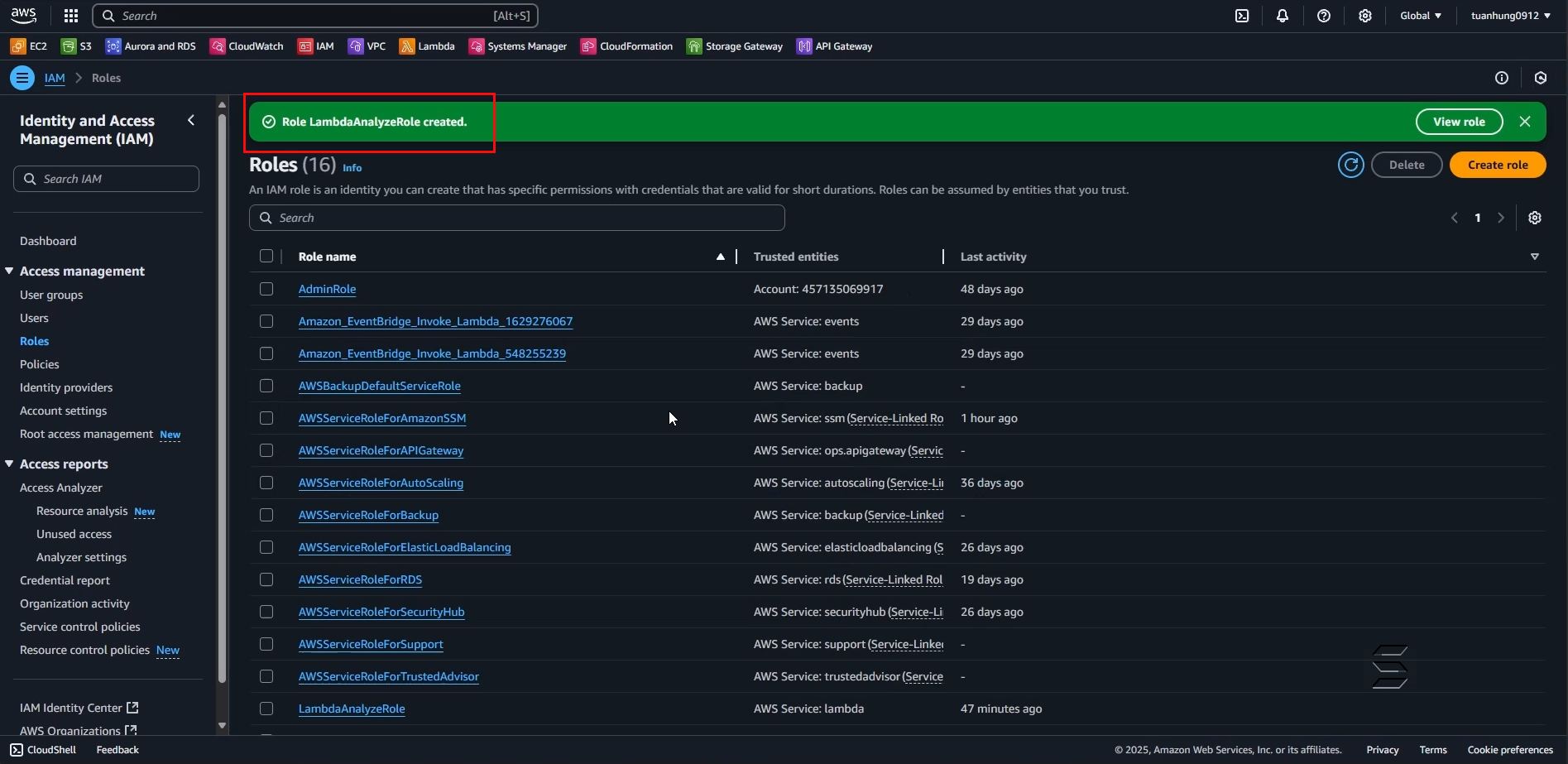The image size is (1568, 764).
Task: Open the EC2 shortcut
Action: pyautogui.click(x=29, y=46)
